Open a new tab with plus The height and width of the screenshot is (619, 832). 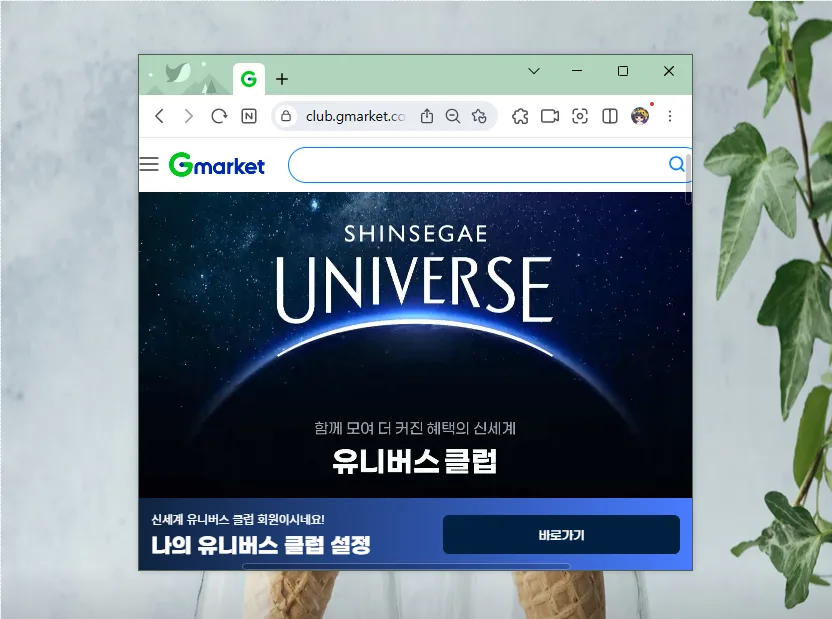coord(282,79)
